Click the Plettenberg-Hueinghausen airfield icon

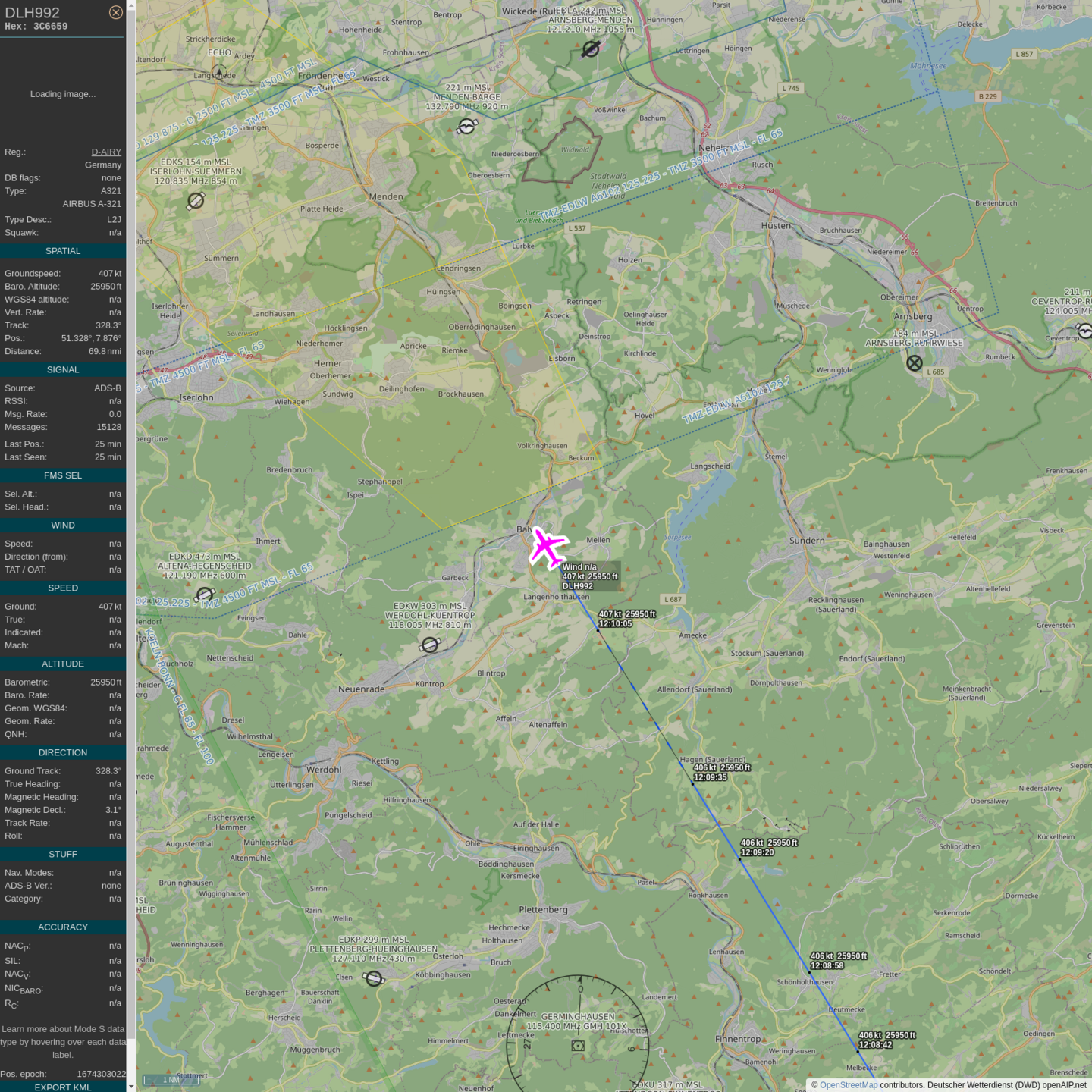(x=374, y=979)
